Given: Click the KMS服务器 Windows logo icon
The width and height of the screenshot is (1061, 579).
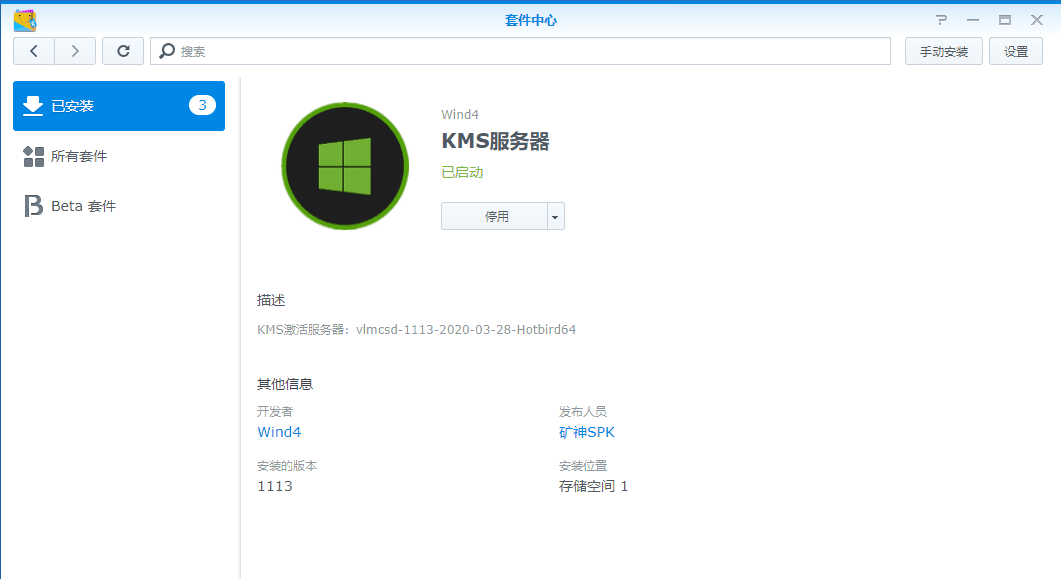Looking at the screenshot, I should click(345, 166).
